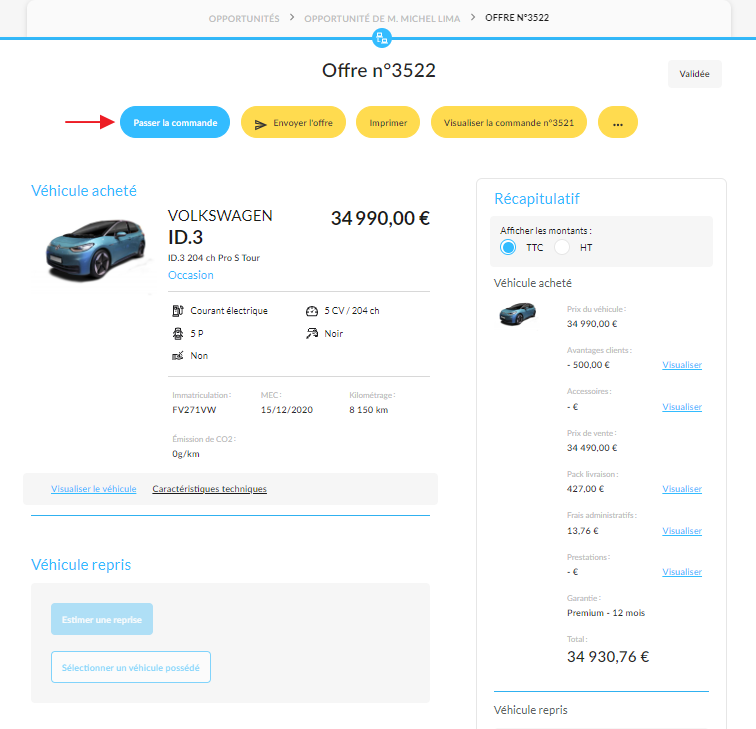
Task: Open Opportunité de M. Michel Lima breadcrumb
Action: pos(382,19)
